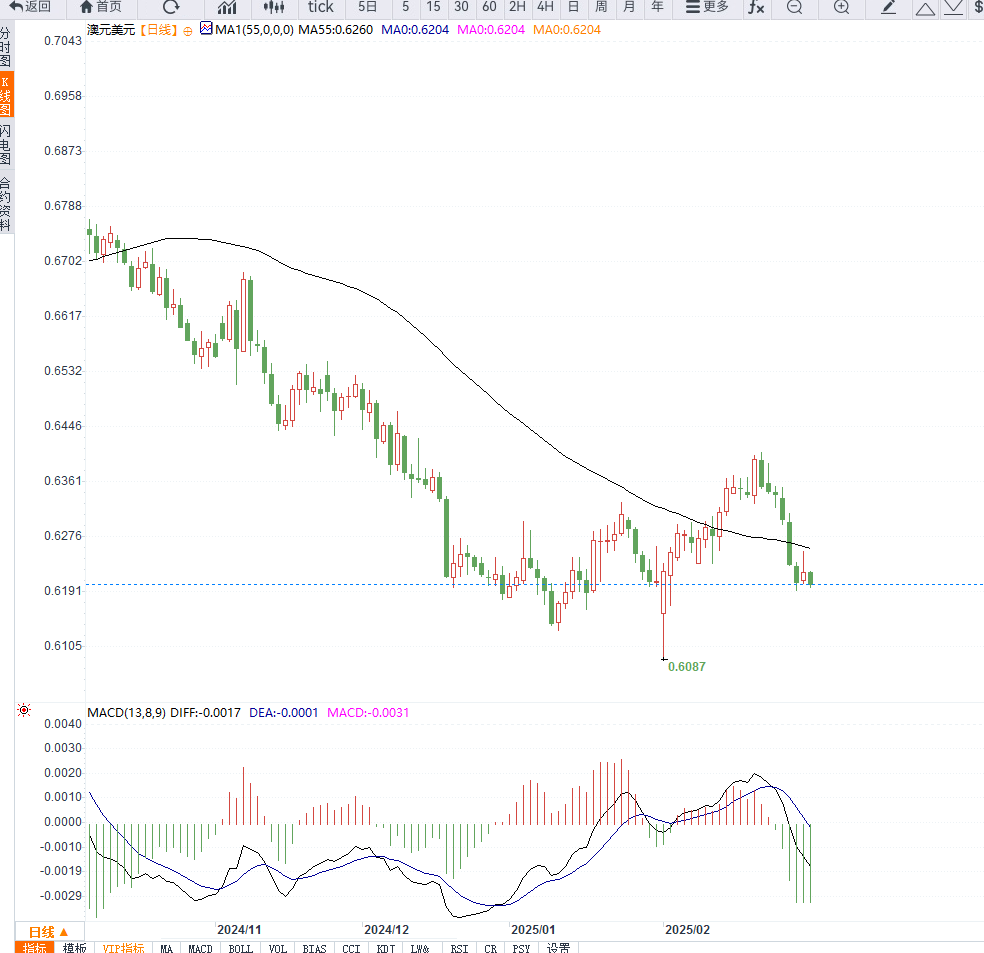This screenshot has width=984, height=953.
Task: Click the refresh circular arrow icon
Action: coord(171,7)
